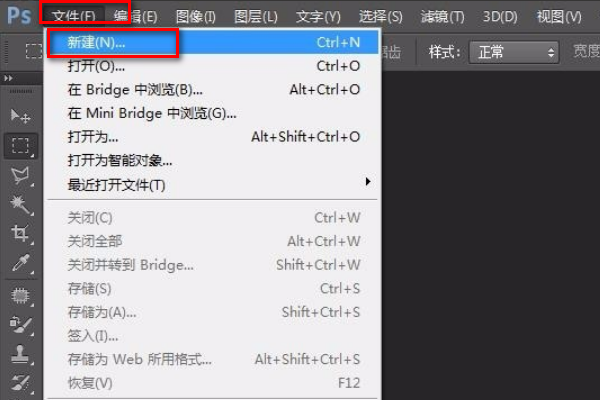Select the Crop tool
Screen dimensions: 600x400
(20, 233)
